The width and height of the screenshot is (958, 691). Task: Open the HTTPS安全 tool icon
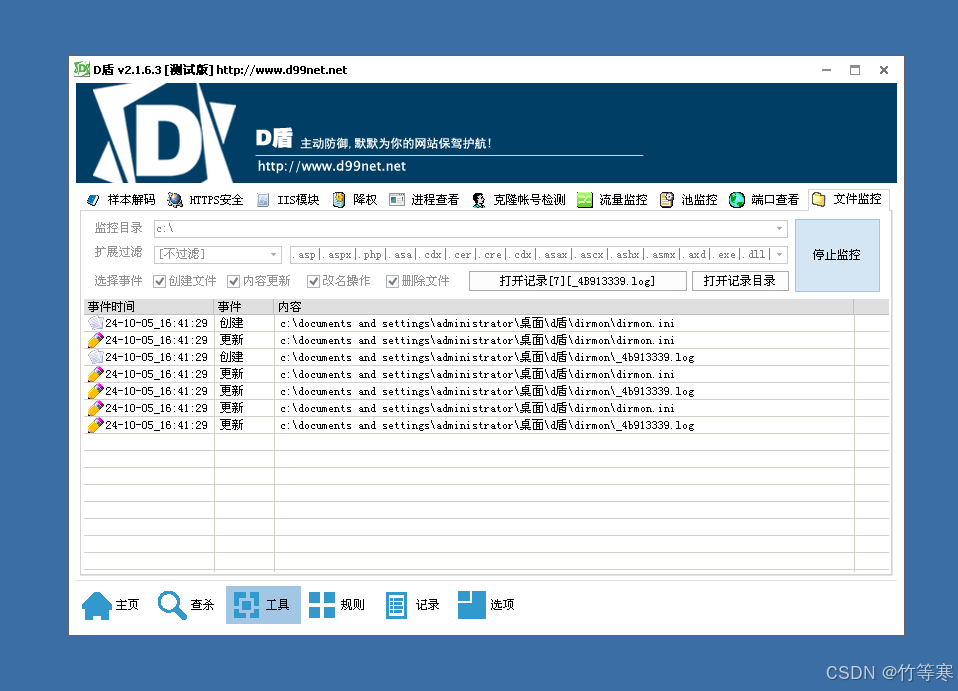pos(175,200)
